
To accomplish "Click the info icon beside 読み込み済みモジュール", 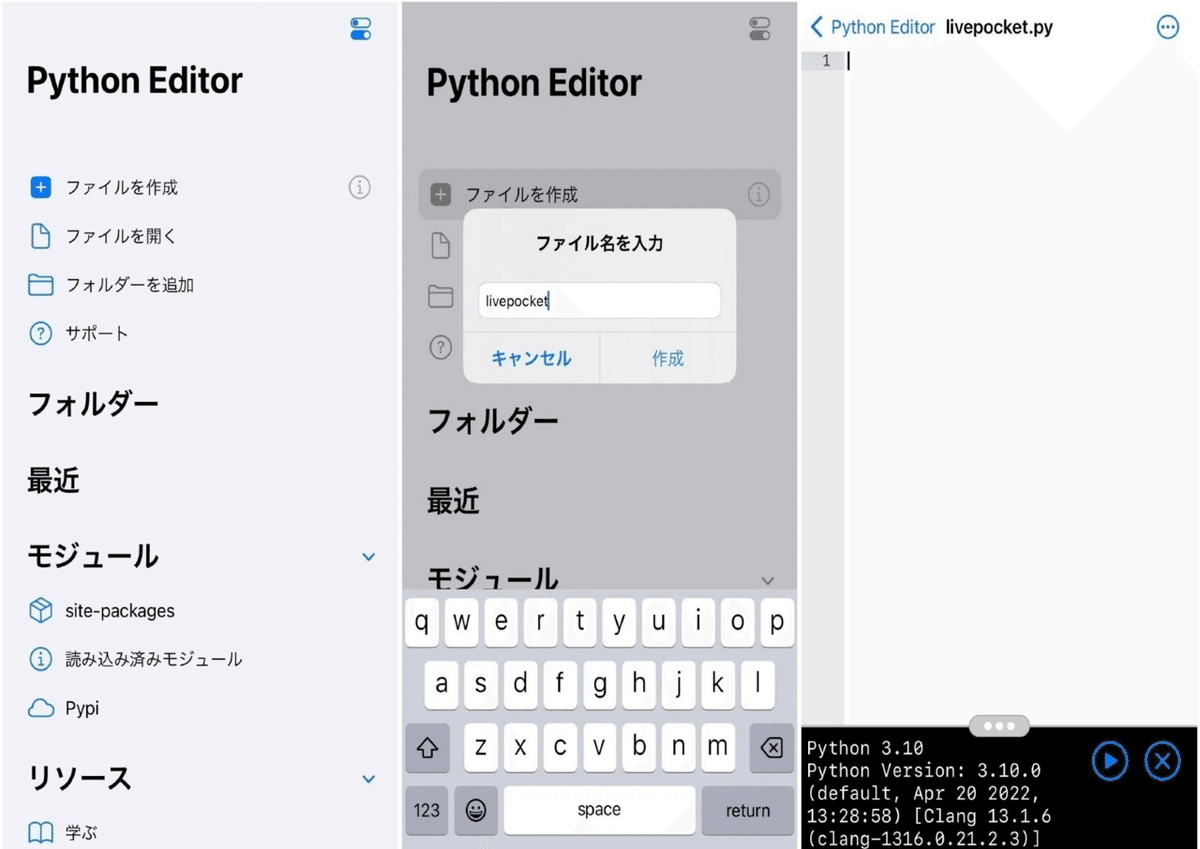I will [41, 659].
